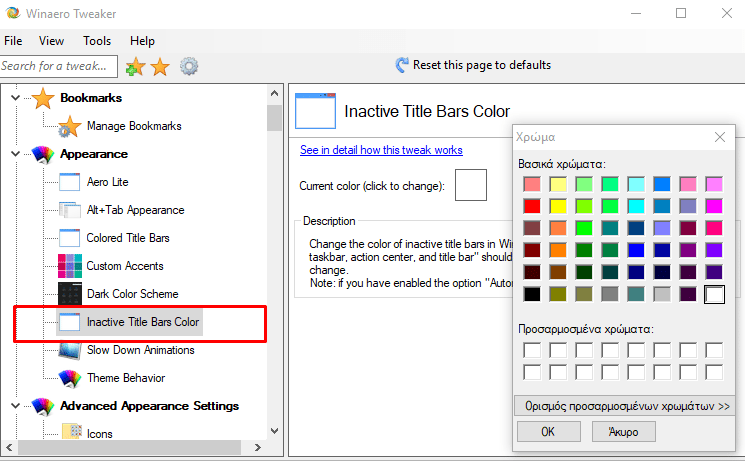Expand Ορισμός προσαρμοσμένων χρωμάτων button

625,406
